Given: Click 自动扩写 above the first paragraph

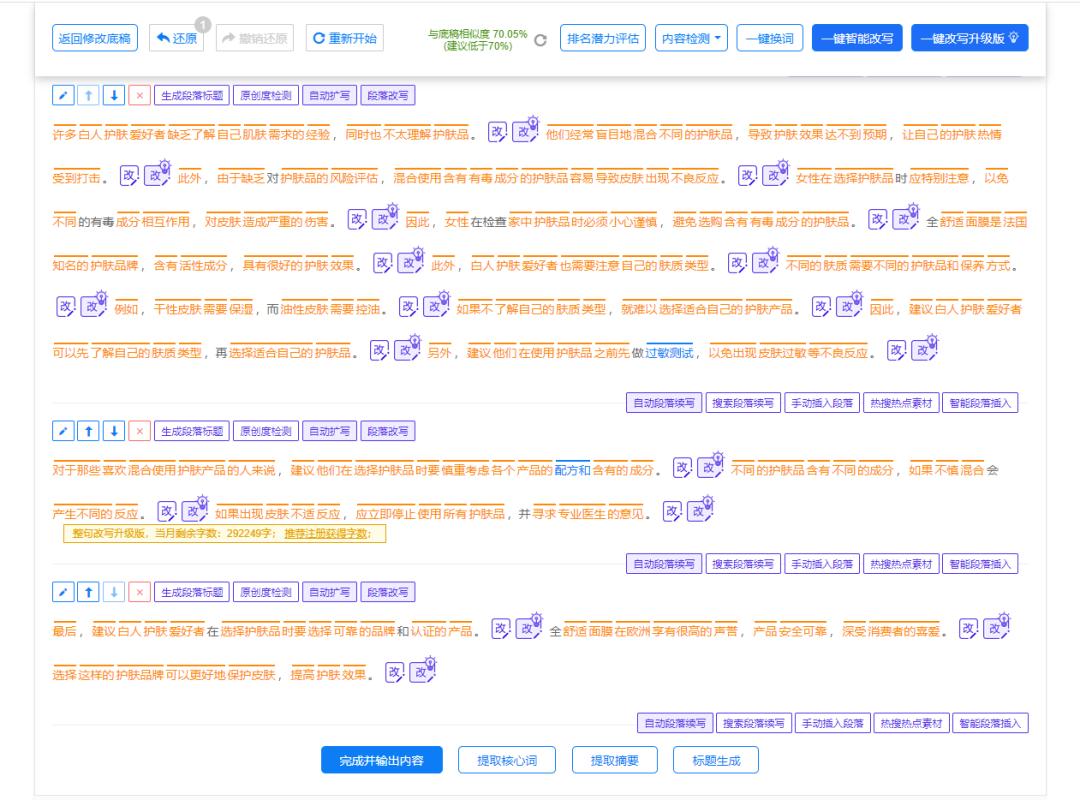Looking at the screenshot, I should coord(329,95).
